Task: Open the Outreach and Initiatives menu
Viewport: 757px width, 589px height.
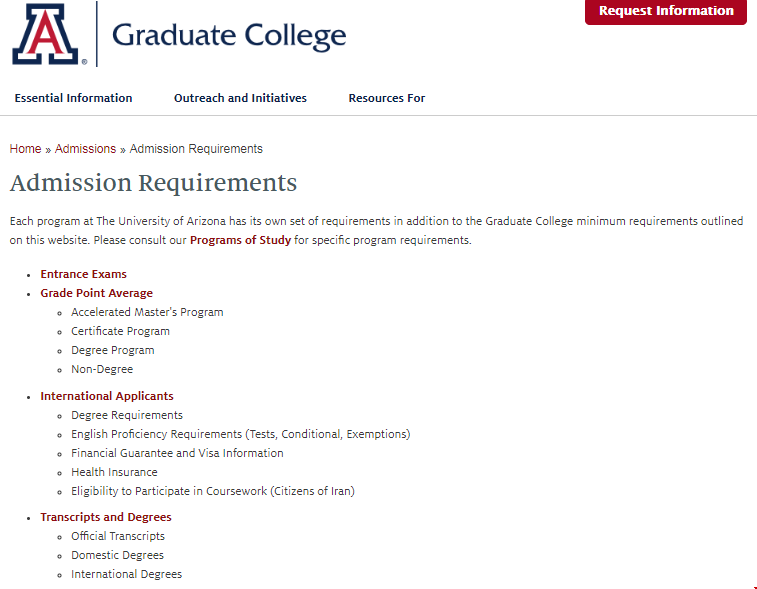Action: click(x=240, y=98)
